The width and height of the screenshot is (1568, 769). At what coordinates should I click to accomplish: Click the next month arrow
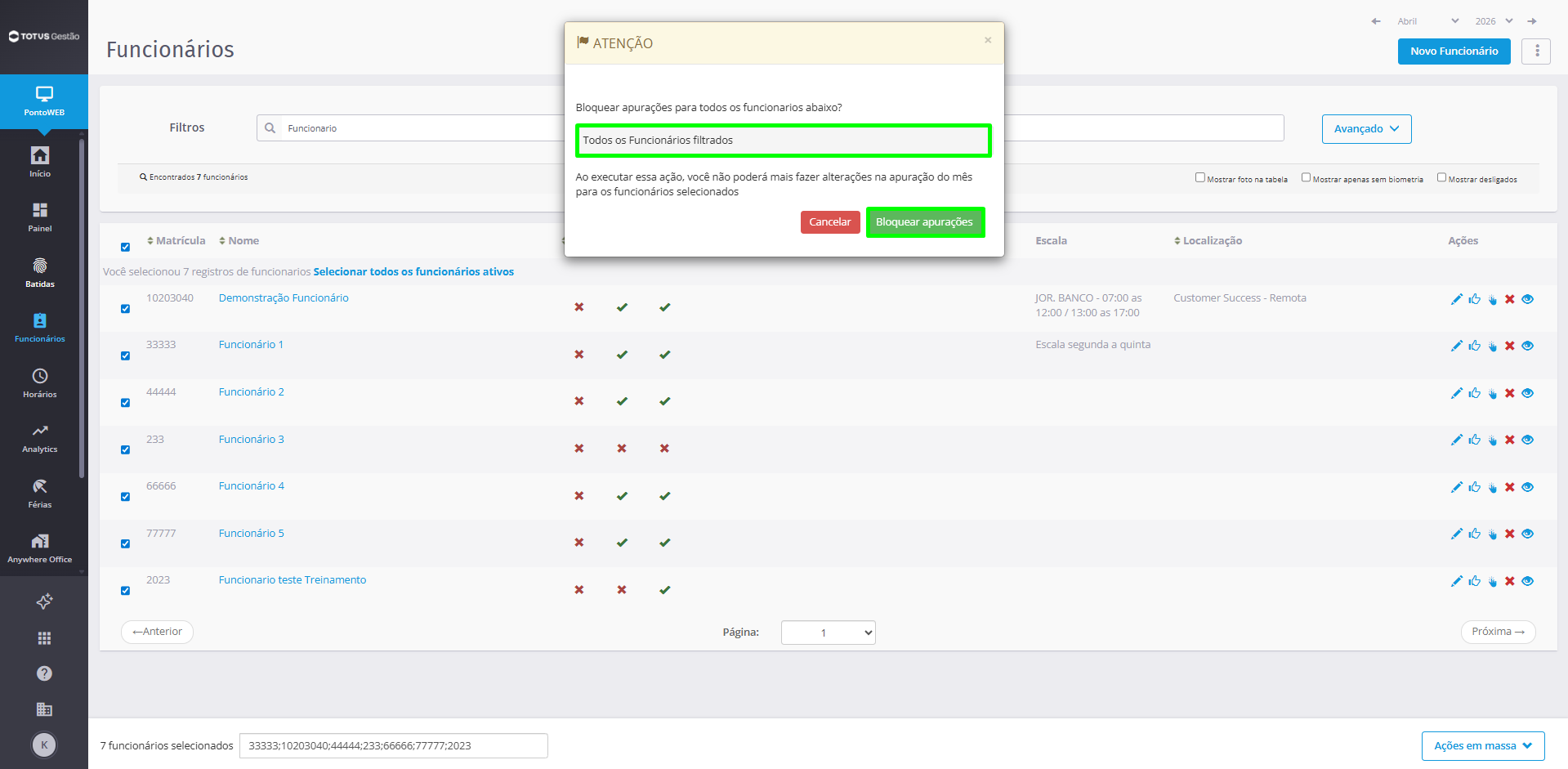click(x=1532, y=21)
